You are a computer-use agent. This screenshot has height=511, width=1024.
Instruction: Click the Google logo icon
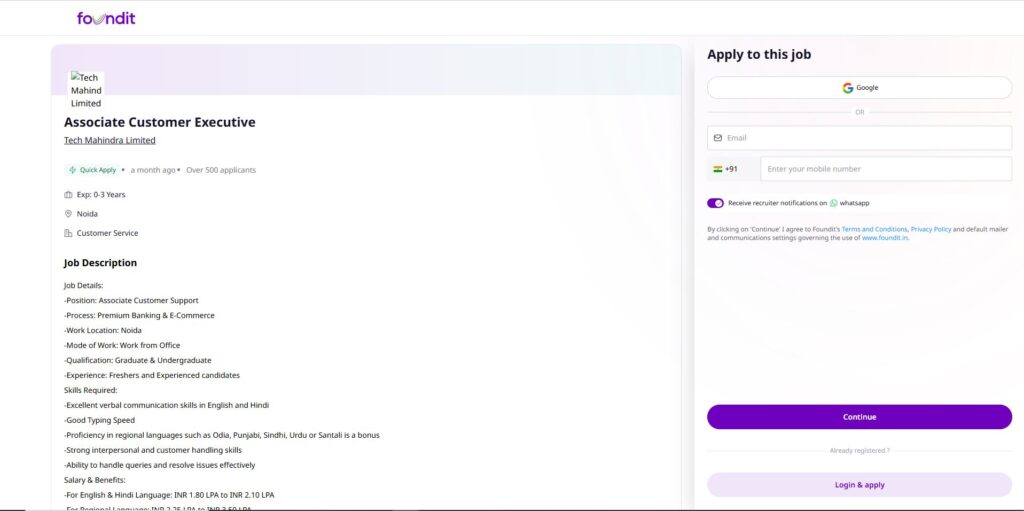[848, 88]
